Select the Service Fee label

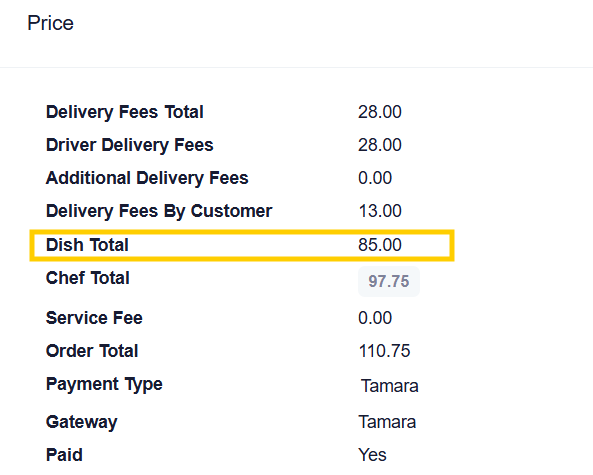click(94, 318)
